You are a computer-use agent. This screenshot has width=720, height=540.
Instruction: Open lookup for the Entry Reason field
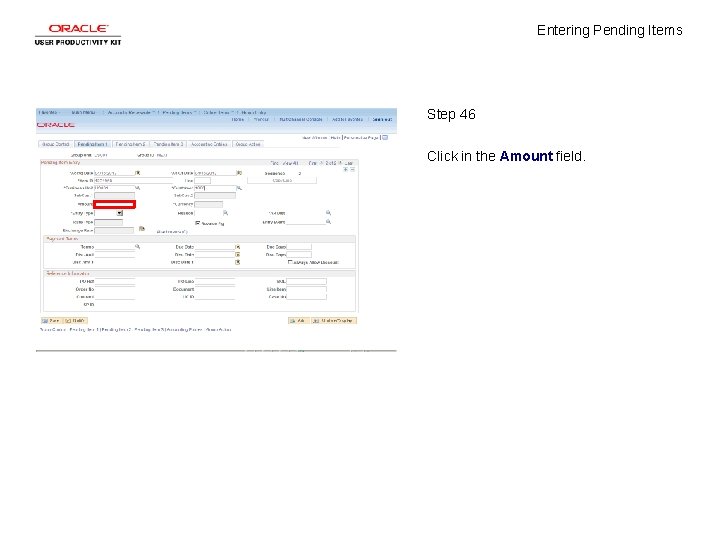(328, 222)
